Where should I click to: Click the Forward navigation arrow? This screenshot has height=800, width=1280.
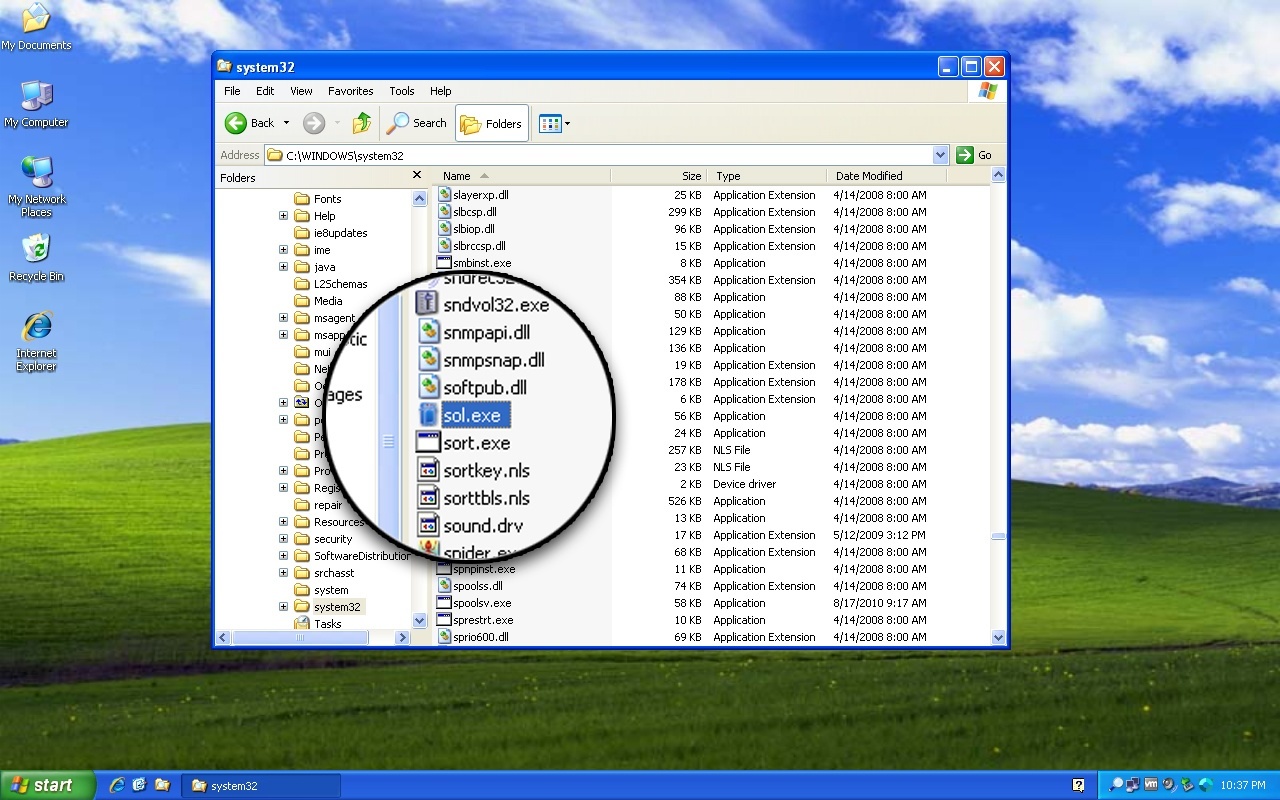[314, 123]
